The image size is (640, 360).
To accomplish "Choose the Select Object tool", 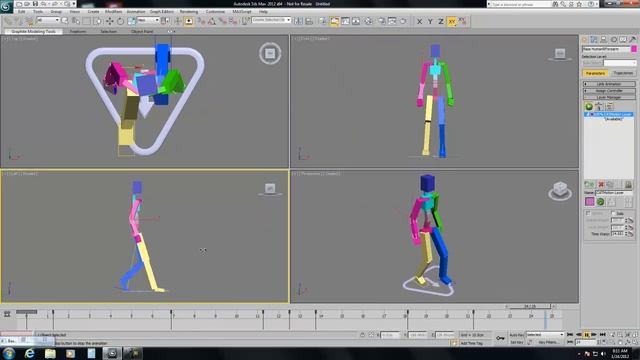I will (x=65, y=21).
